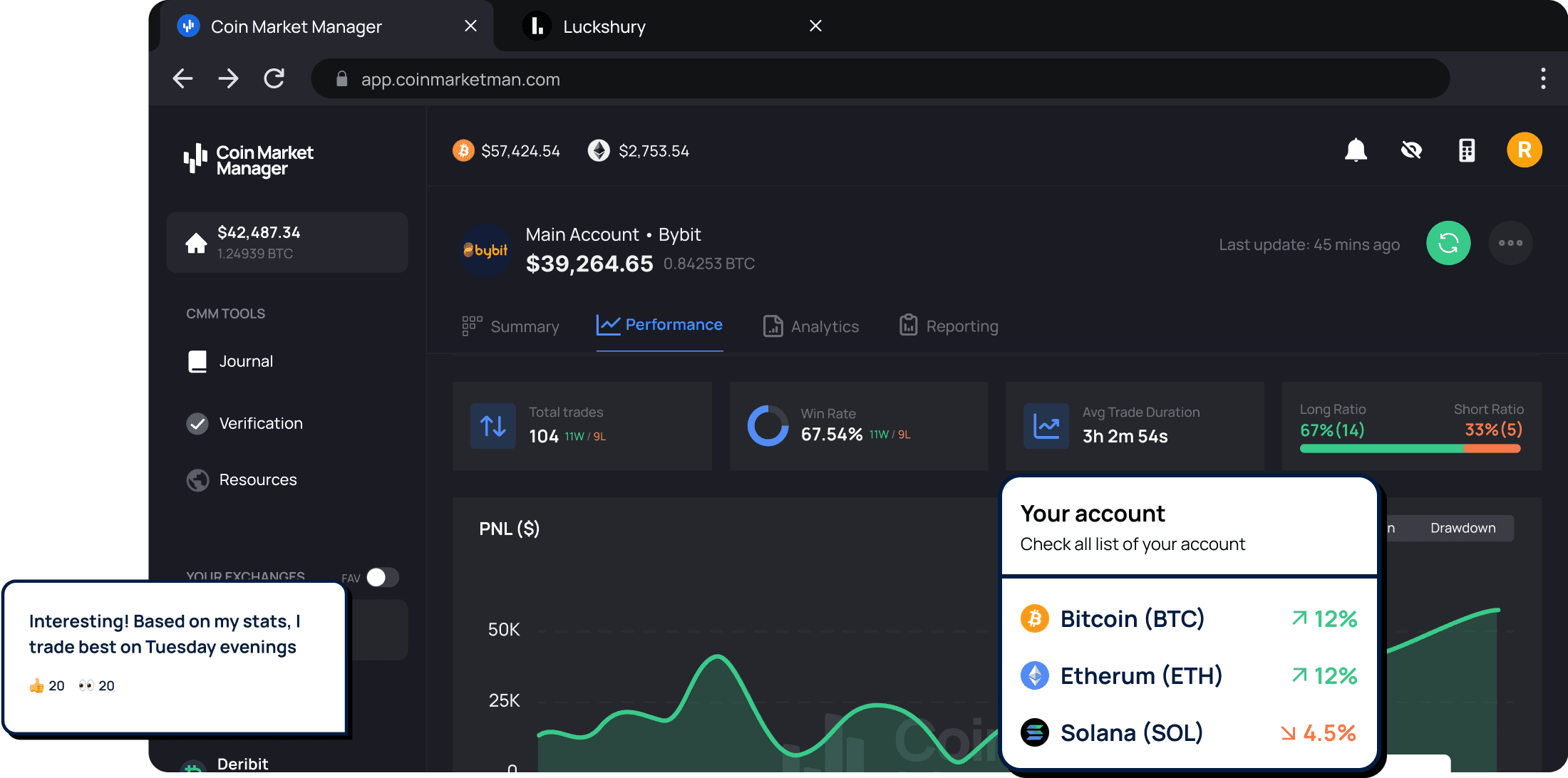Switch to the Performance tab
1568x778 pixels.
(659, 325)
